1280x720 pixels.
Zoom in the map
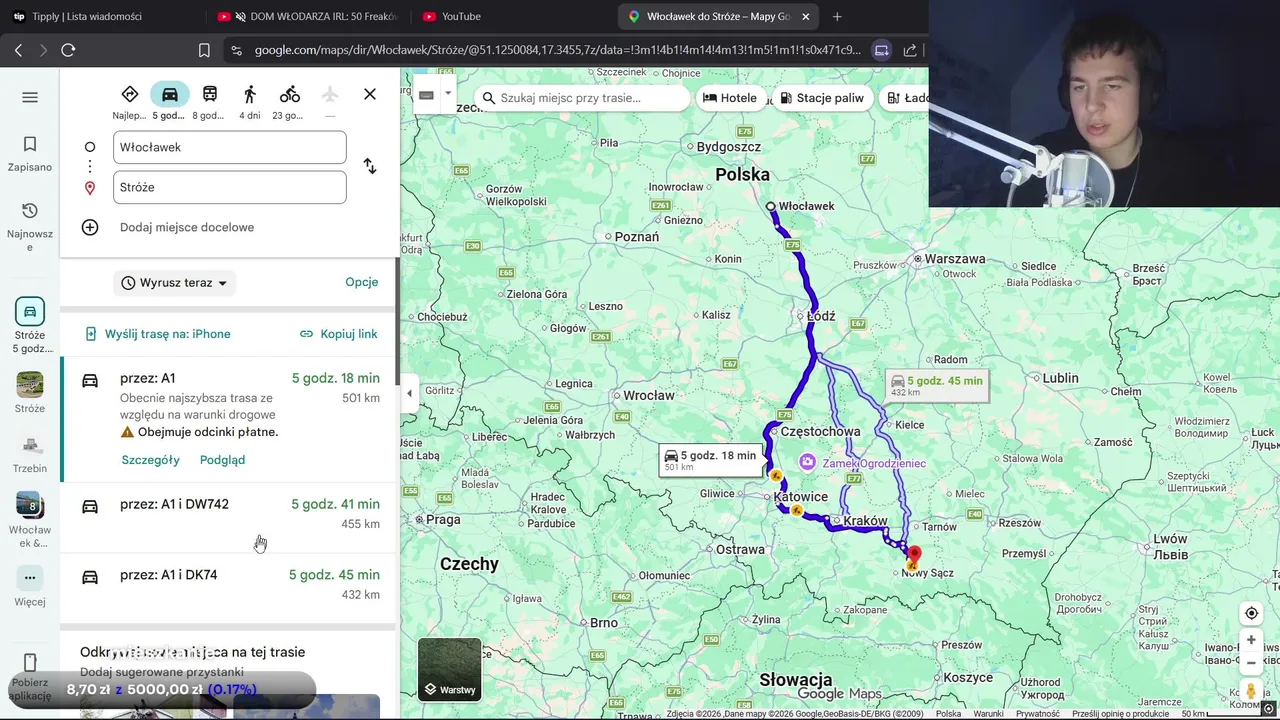pyautogui.click(x=1251, y=640)
